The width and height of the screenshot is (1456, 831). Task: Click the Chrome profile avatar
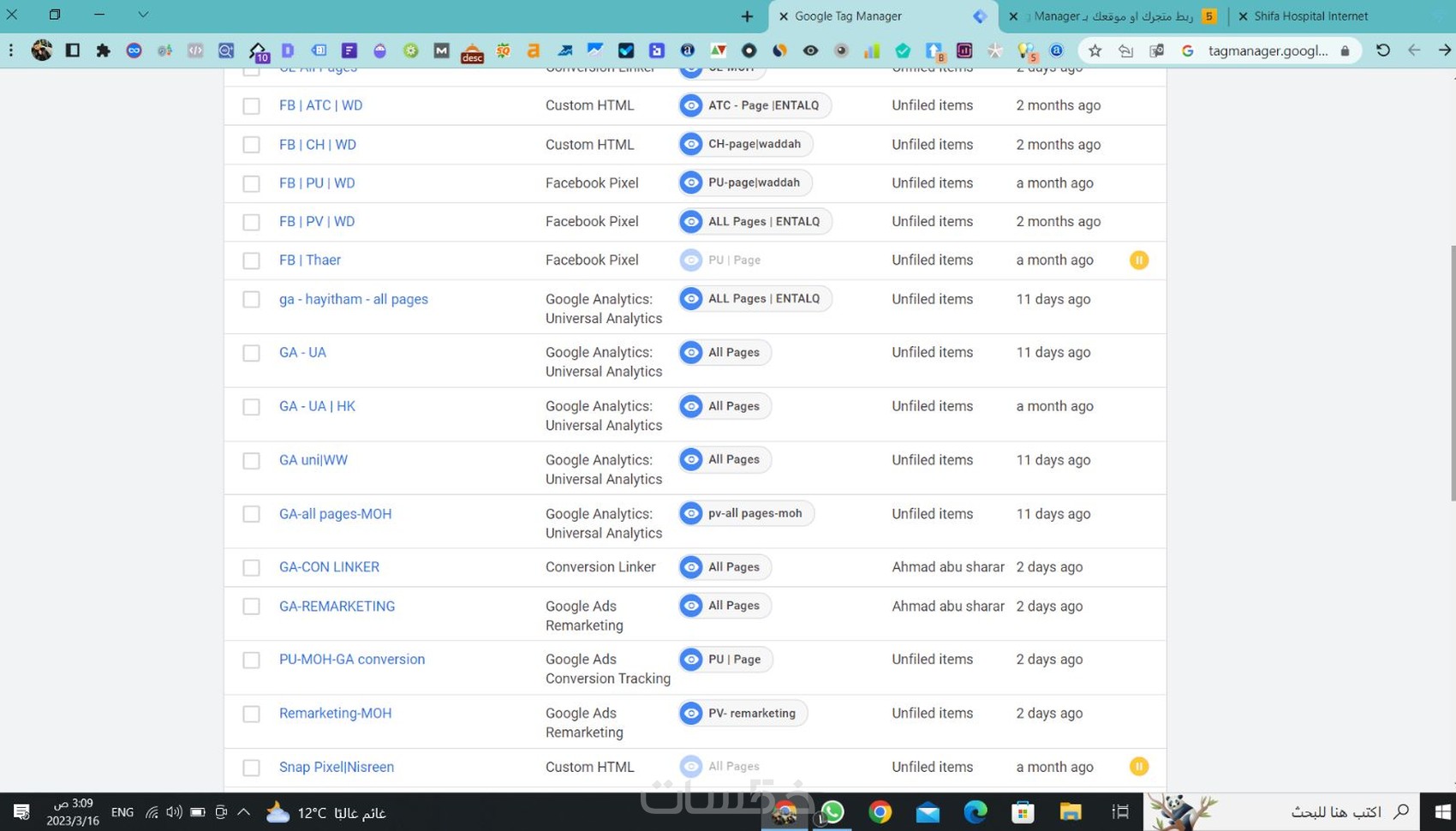[x=42, y=51]
